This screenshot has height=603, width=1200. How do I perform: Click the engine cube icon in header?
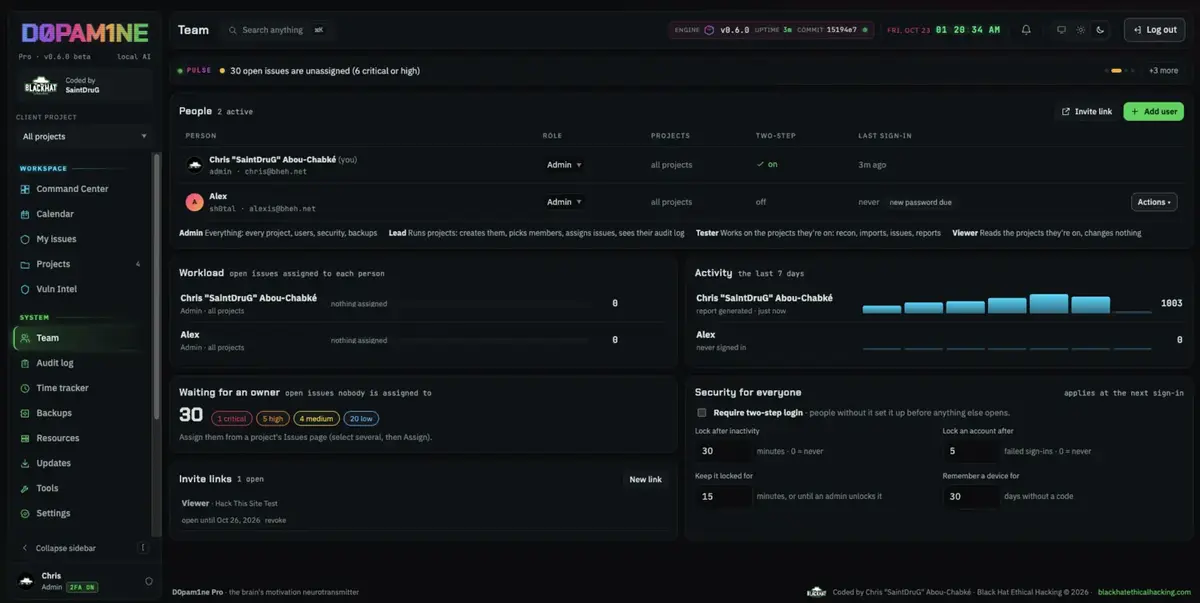(710, 30)
